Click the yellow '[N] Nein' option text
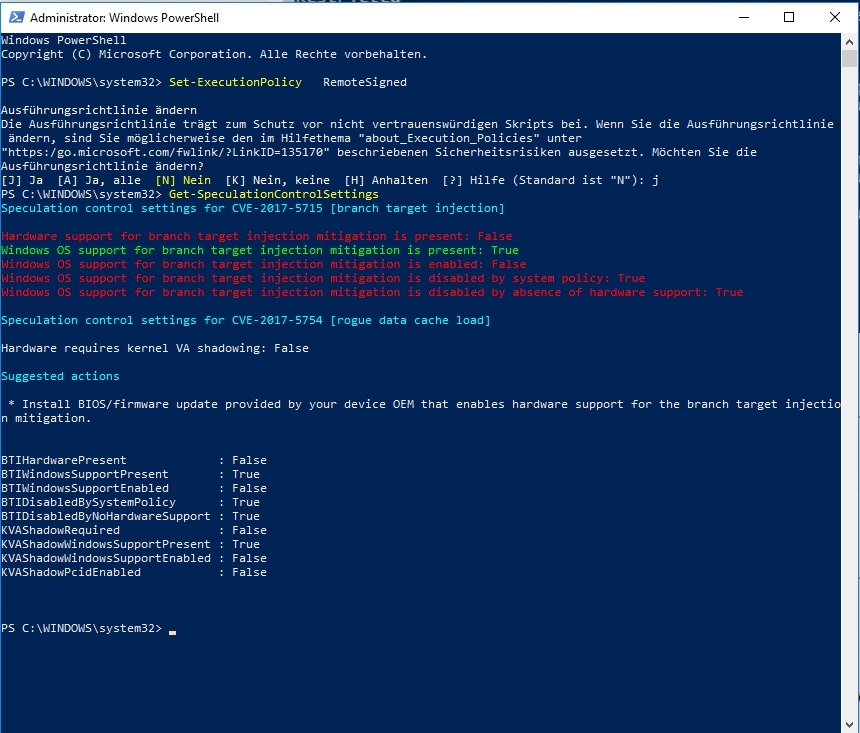The height and width of the screenshot is (733, 860). [x=183, y=181]
